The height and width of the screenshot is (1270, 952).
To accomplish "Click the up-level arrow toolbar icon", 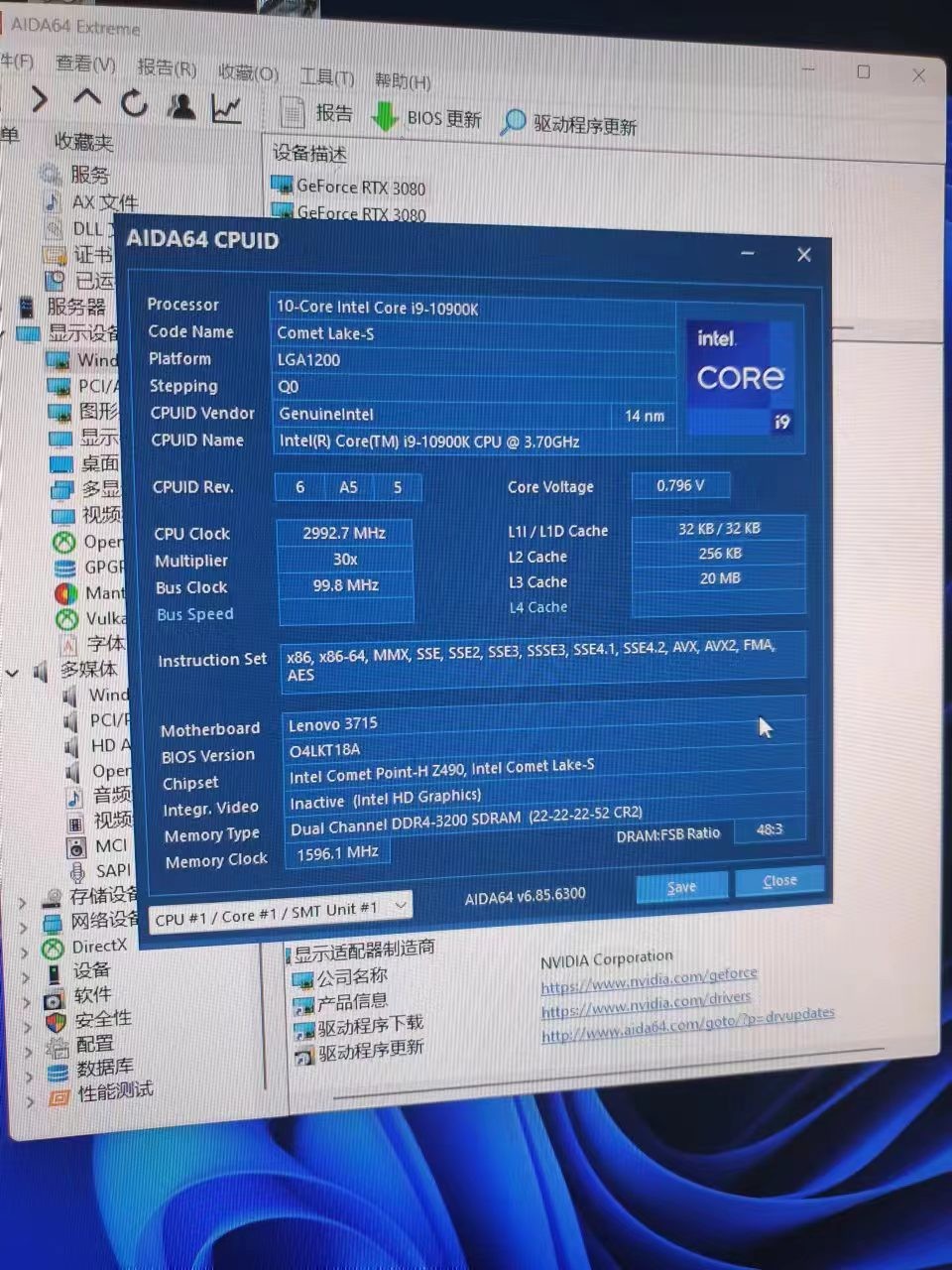I will 87,98.
